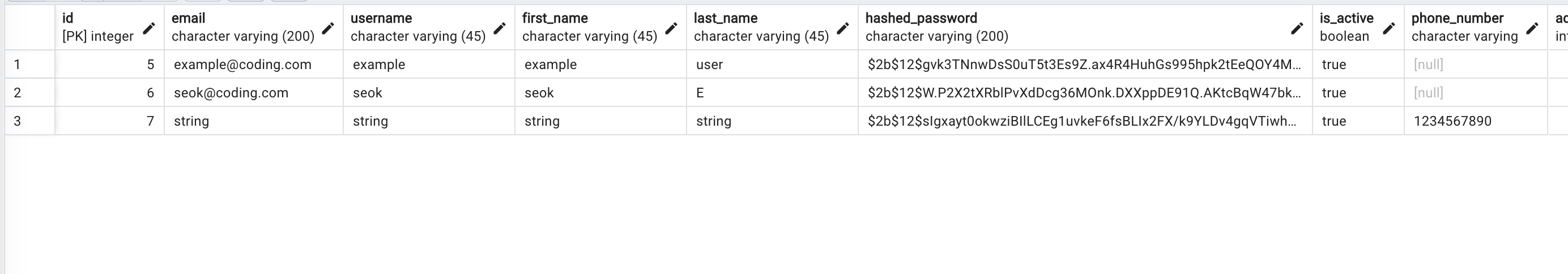Image resolution: width=1568 pixels, height=274 pixels.
Task: Click the hashed_password column header
Action: 1085,27
